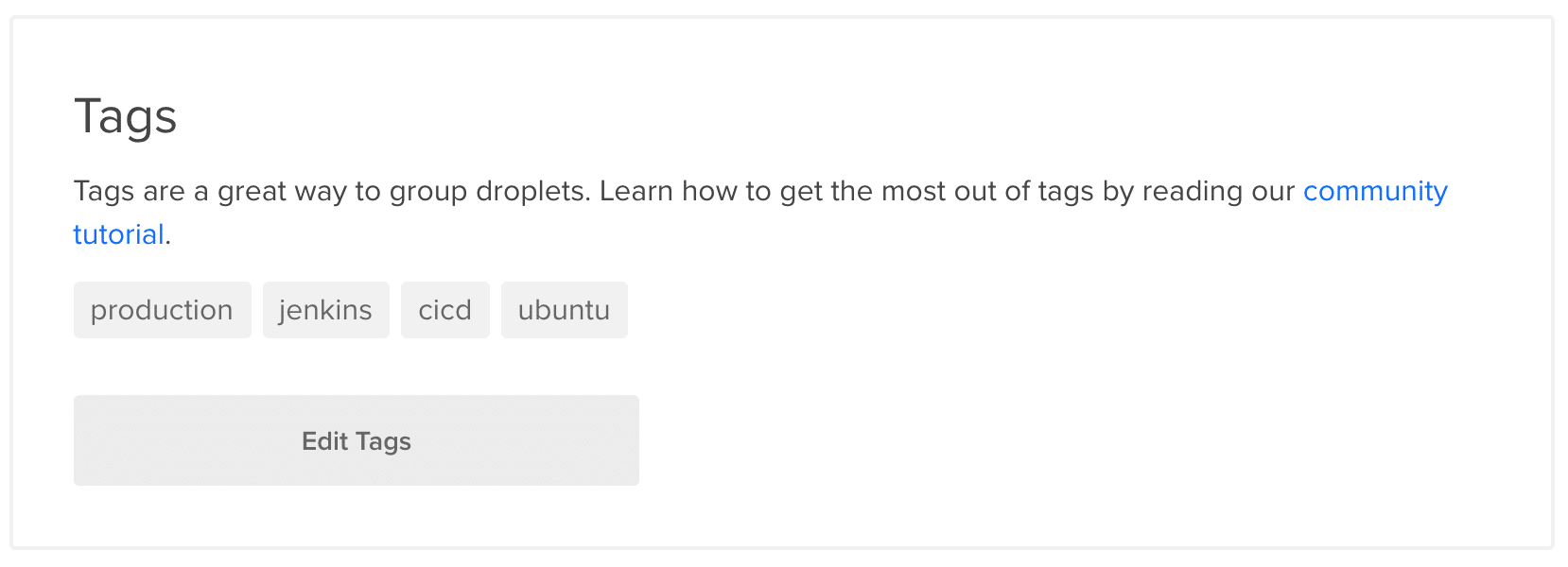
Task: Click the word tutorial link
Action: 119,234
